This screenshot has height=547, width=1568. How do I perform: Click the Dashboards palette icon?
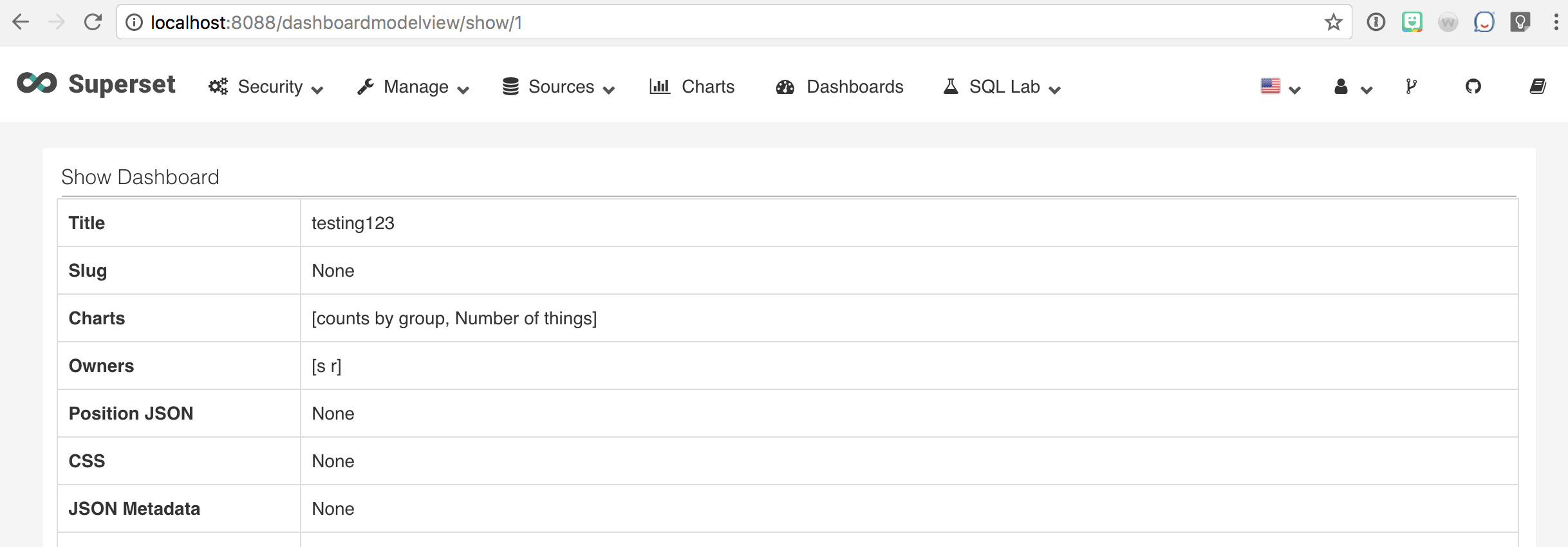784,86
